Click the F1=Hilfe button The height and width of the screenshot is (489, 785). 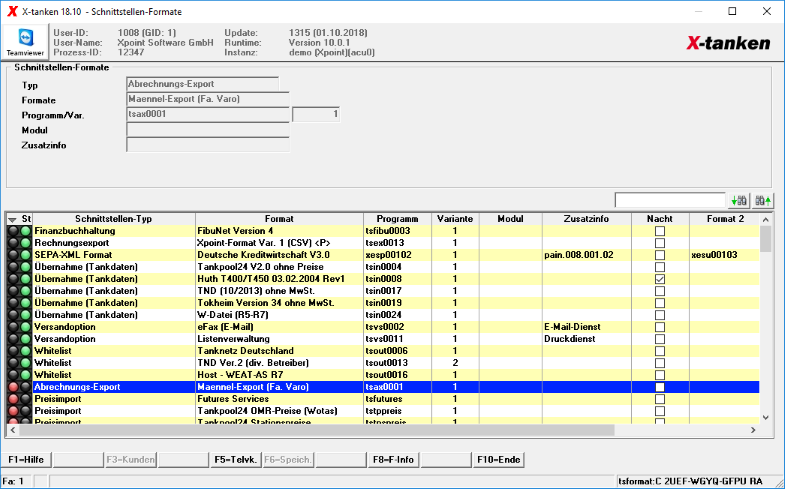[x=26, y=459]
